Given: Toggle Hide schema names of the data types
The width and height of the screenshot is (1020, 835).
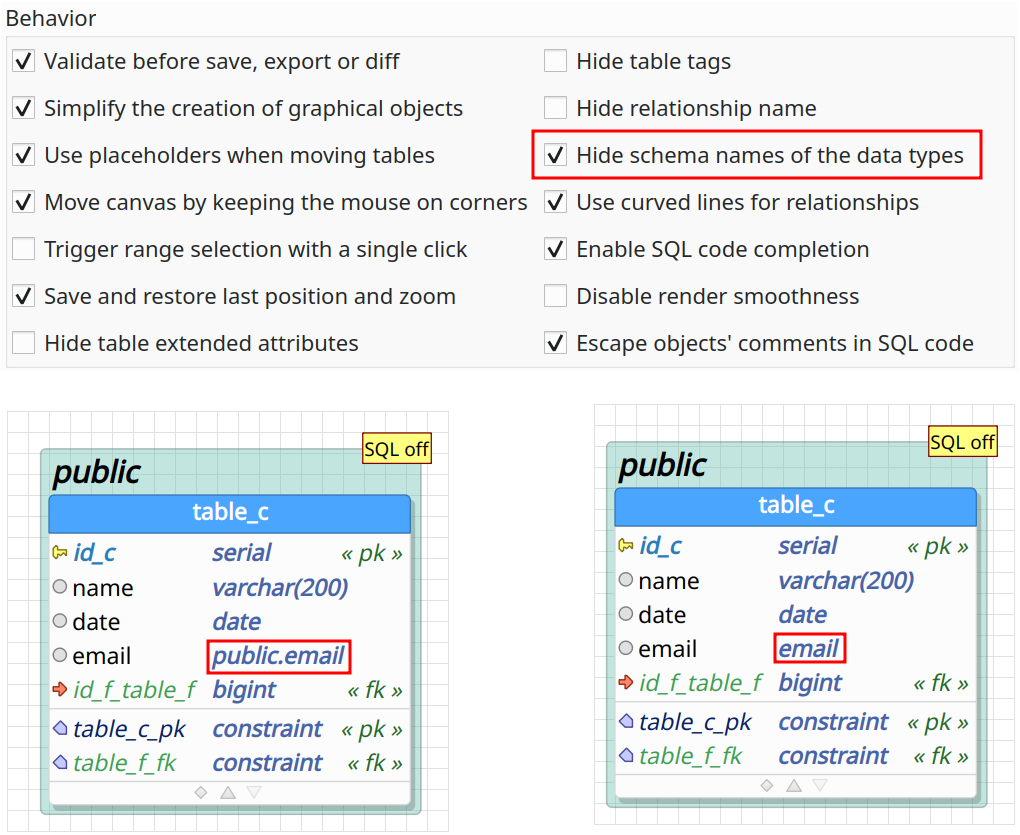Looking at the screenshot, I should [x=556, y=155].
